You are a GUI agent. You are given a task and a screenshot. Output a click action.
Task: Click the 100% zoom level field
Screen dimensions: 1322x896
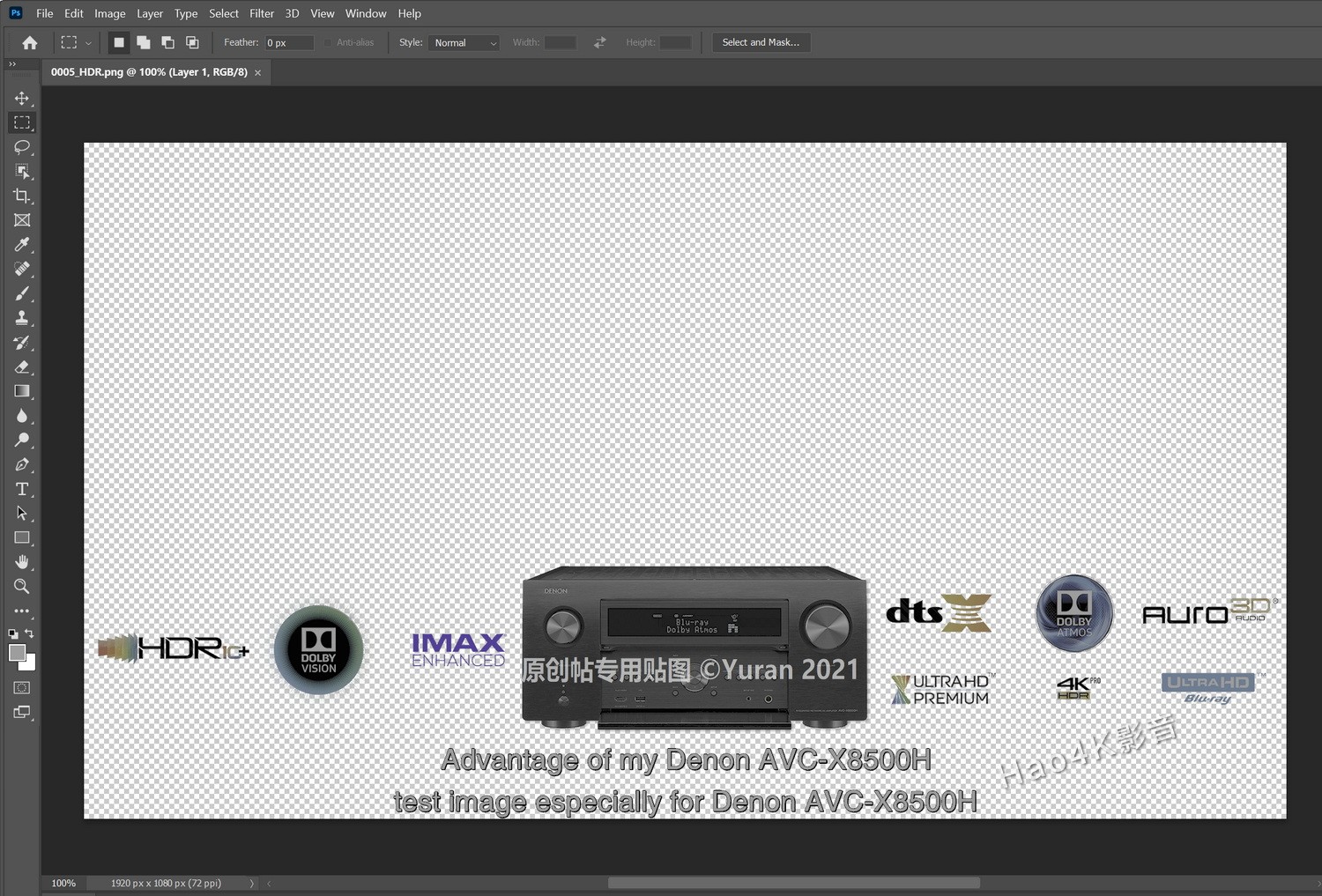coord(63,883)
